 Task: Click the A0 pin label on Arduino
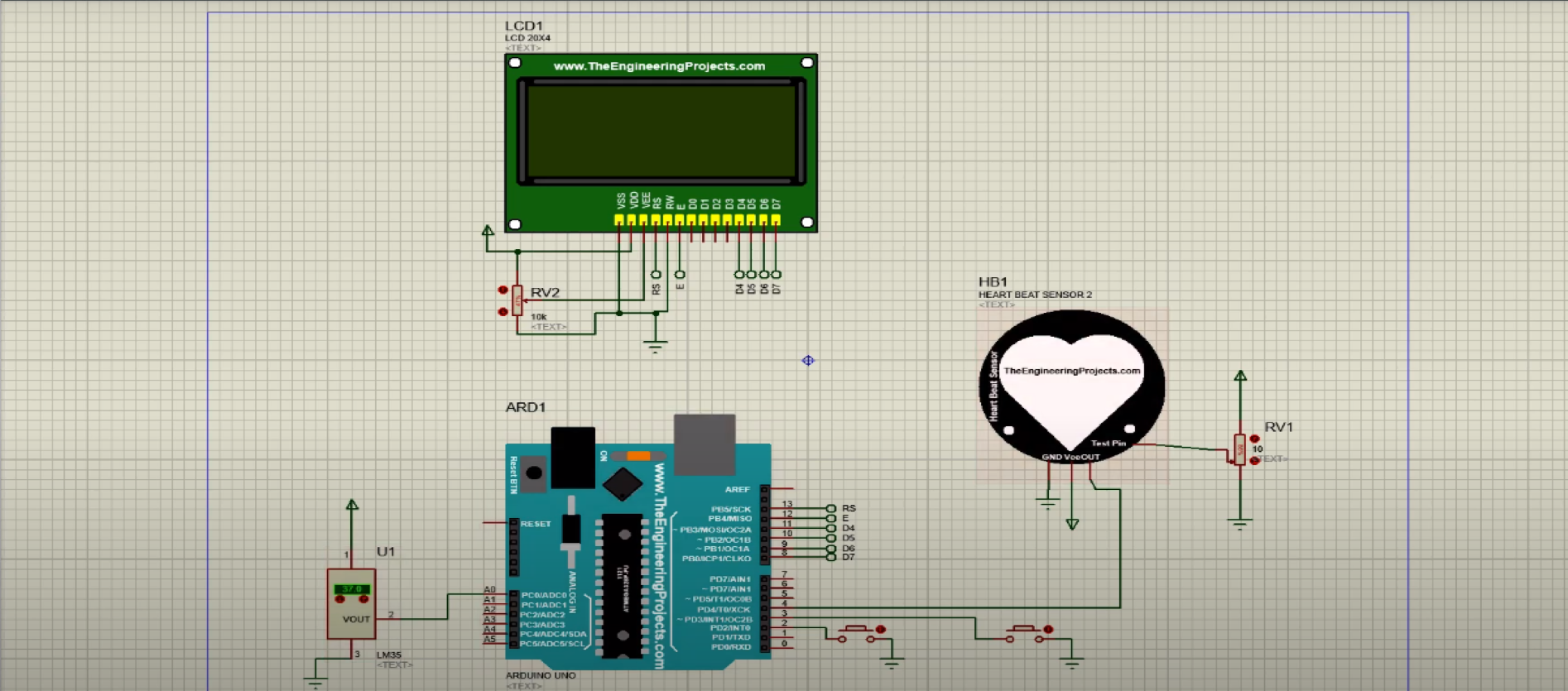click(489, 589)
